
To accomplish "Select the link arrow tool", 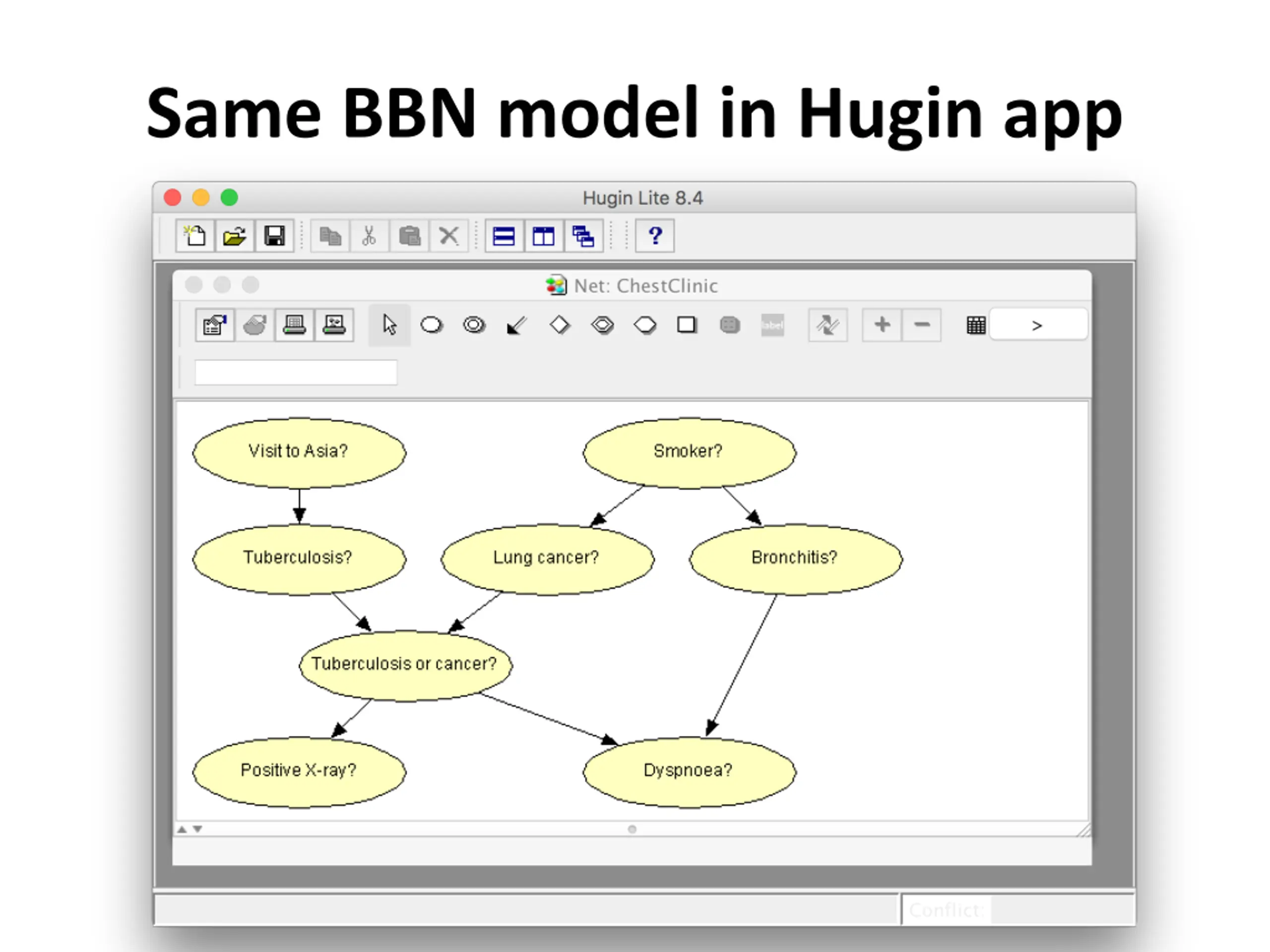I will [x=517, y=326].
